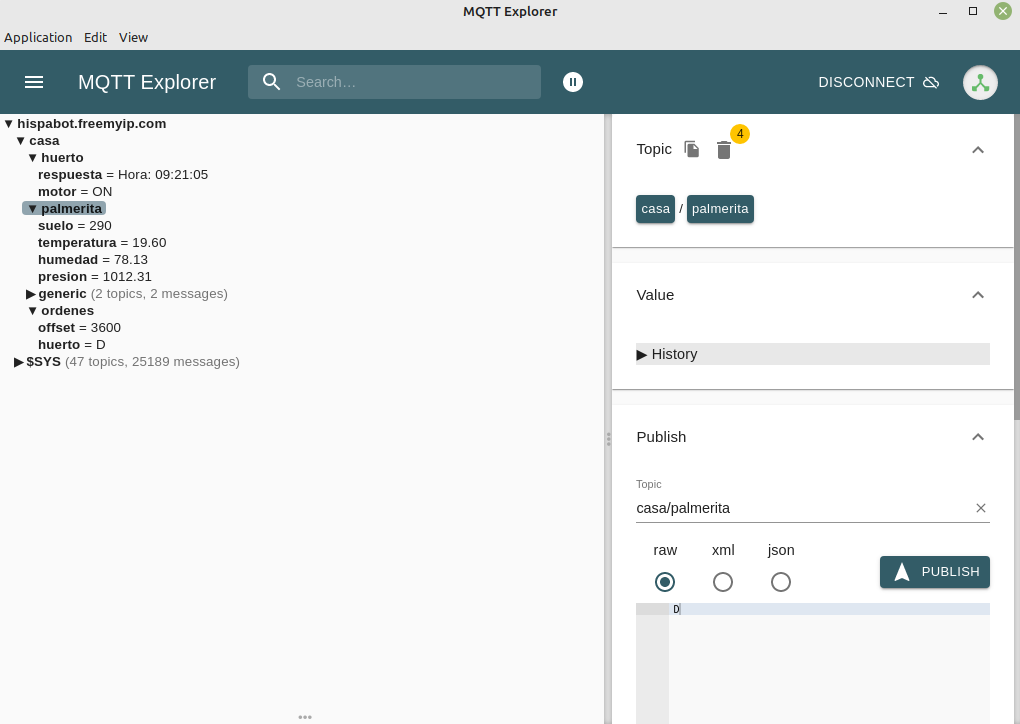Click the green connection avatar icon

980,83
